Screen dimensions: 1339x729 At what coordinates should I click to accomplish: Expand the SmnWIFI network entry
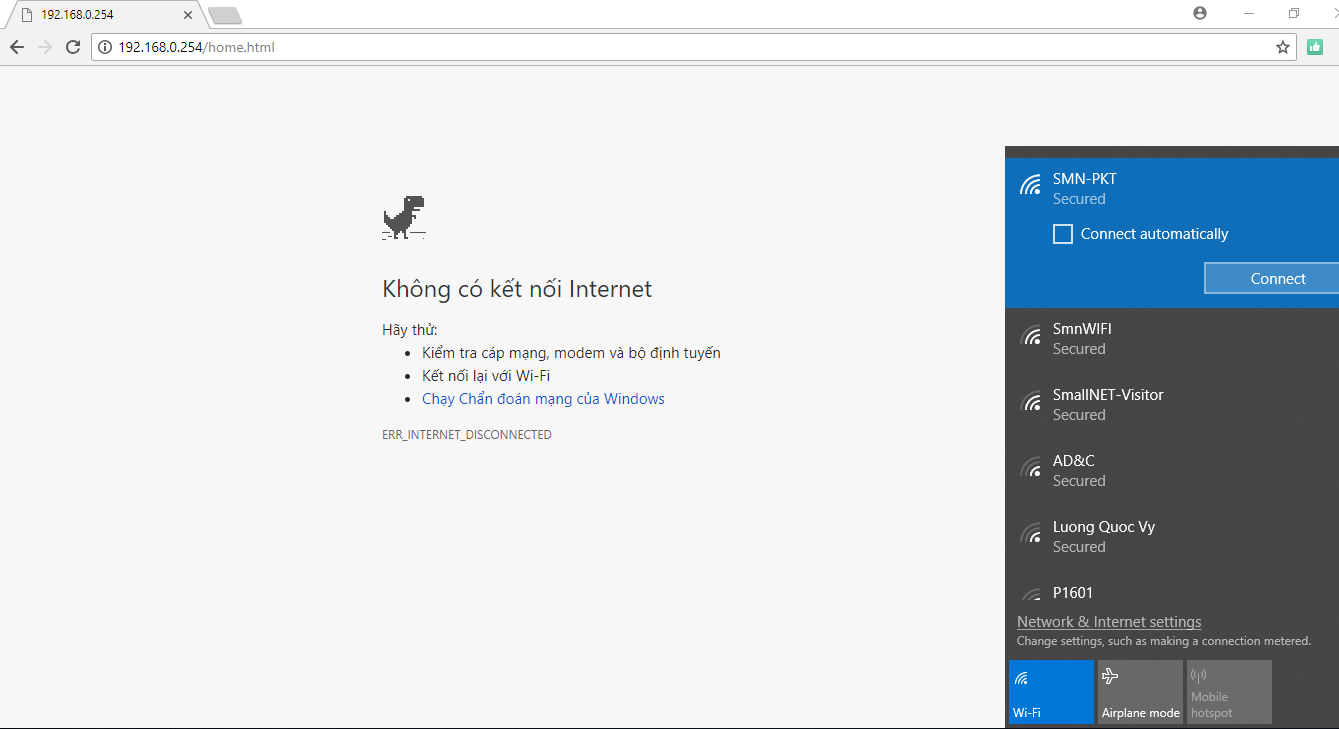coord(1170,339)
